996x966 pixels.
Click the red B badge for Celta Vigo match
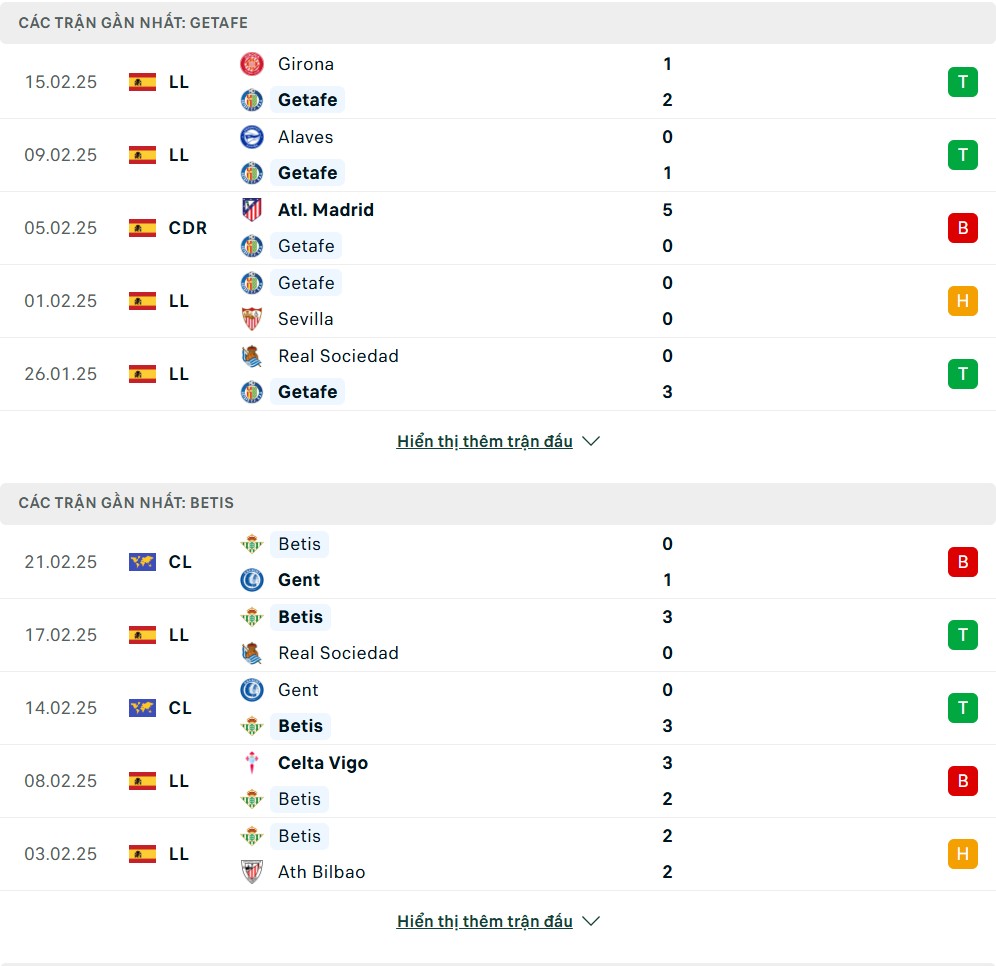click(x=962, y=781)
